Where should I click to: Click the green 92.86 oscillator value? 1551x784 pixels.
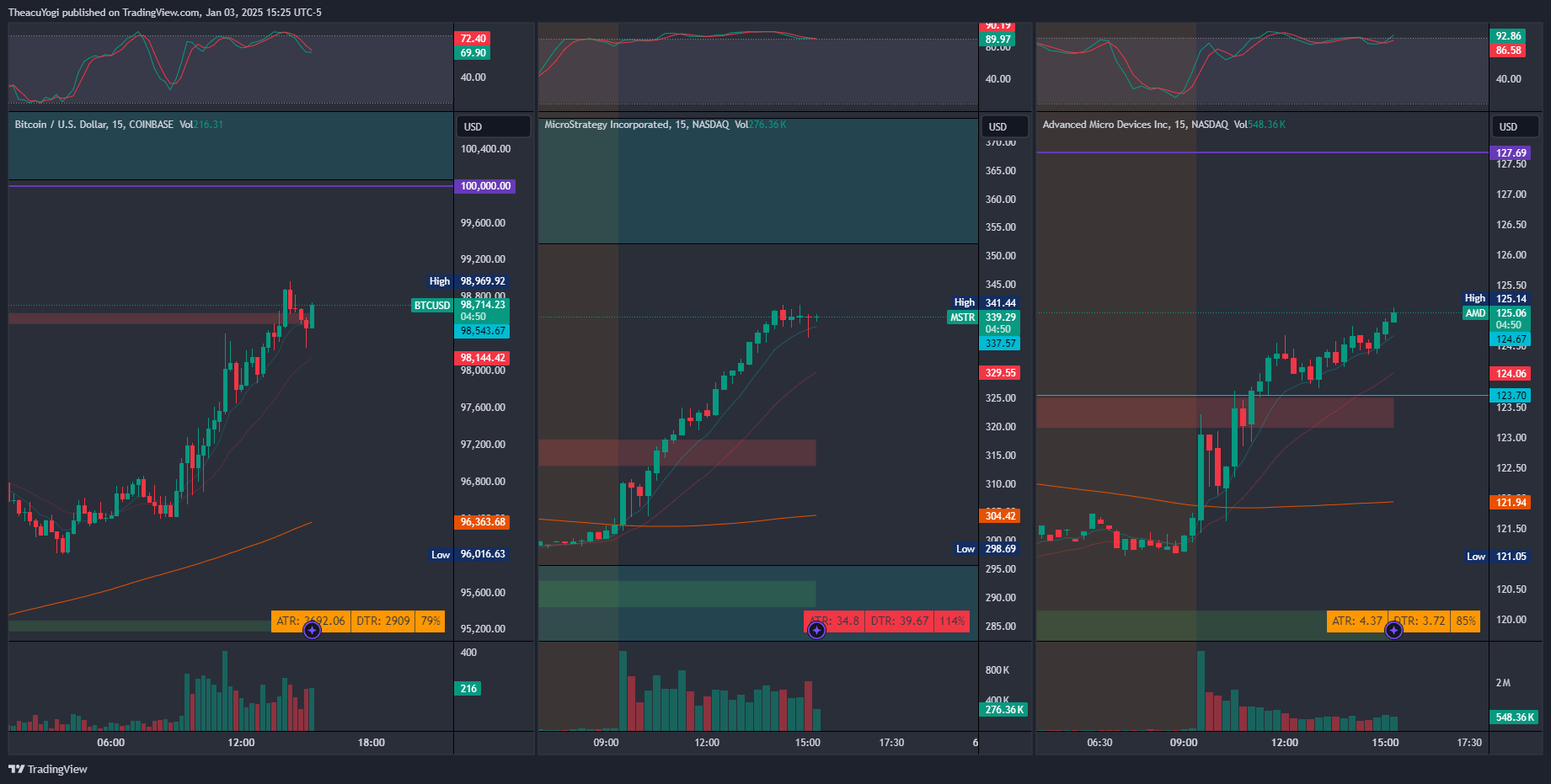point(1508,36)
